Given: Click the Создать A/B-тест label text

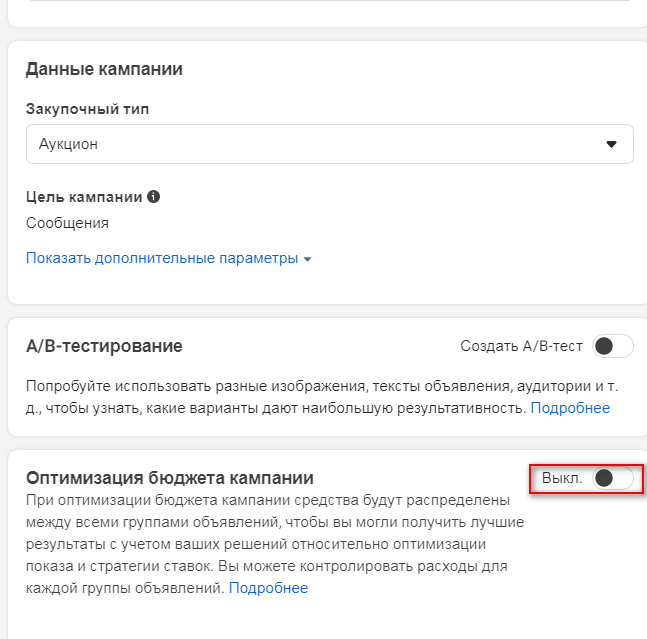Looking at the screenshot, I should pos(521,346).
